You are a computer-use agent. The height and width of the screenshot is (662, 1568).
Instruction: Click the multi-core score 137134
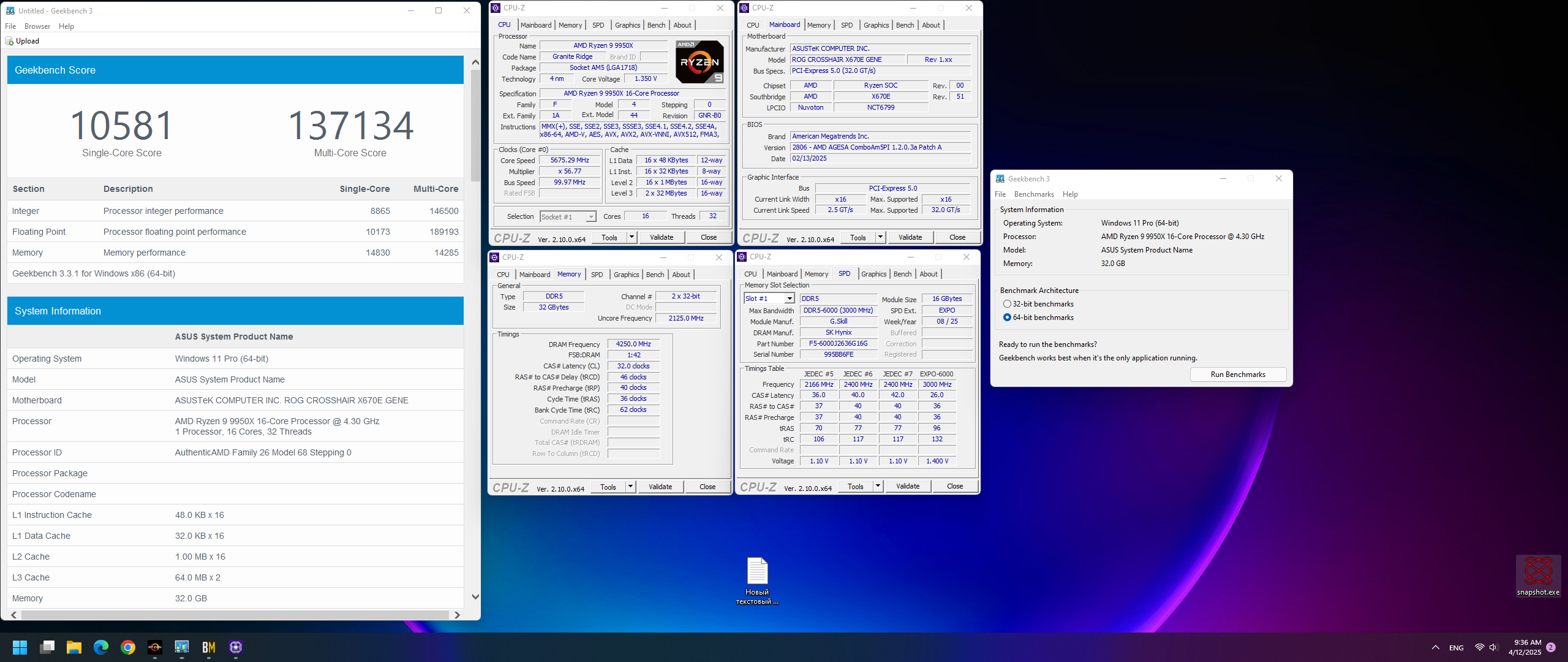pyautogui.click(x=350, y=125)
